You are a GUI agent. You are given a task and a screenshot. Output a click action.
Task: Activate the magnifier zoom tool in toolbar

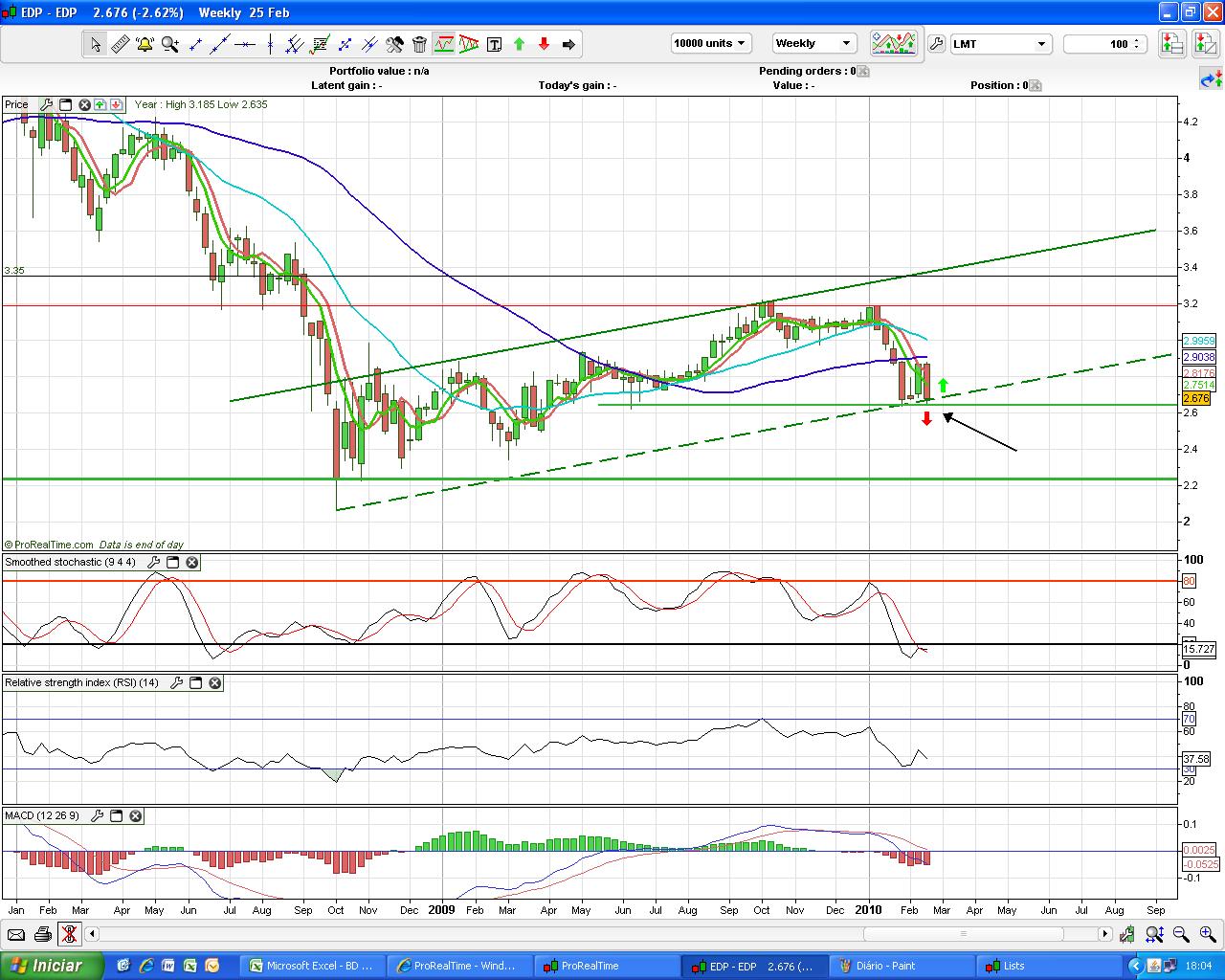click(169, 44)
